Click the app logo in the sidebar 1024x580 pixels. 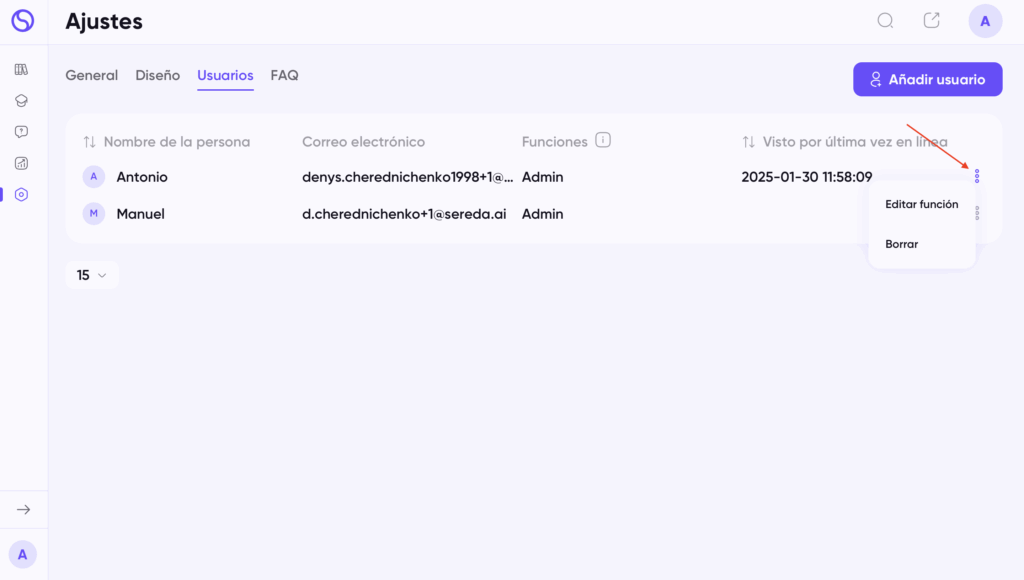pyautogui.click(x=22, y=21)
